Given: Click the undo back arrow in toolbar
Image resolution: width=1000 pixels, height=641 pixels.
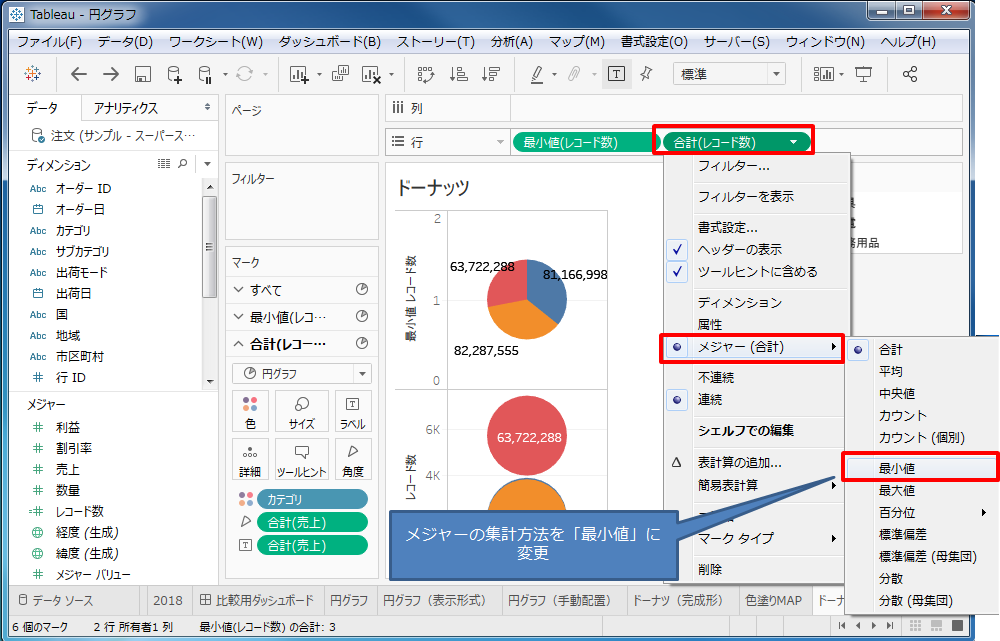Looking at the screenshot, I should [79, 74].
